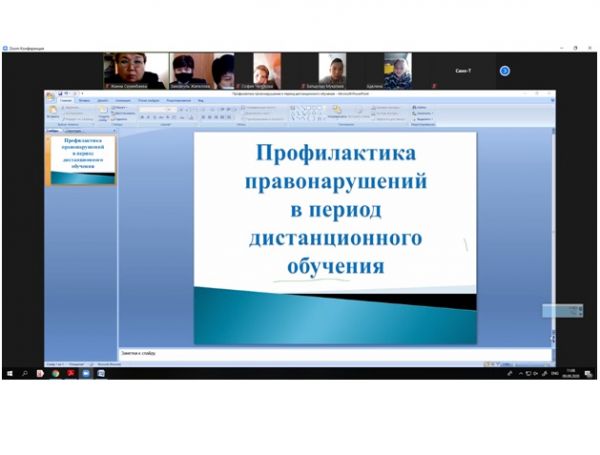Viewport: 600px width, 455px height.
Task: Open the font name dropdown
Action: [x=158, y=108]
